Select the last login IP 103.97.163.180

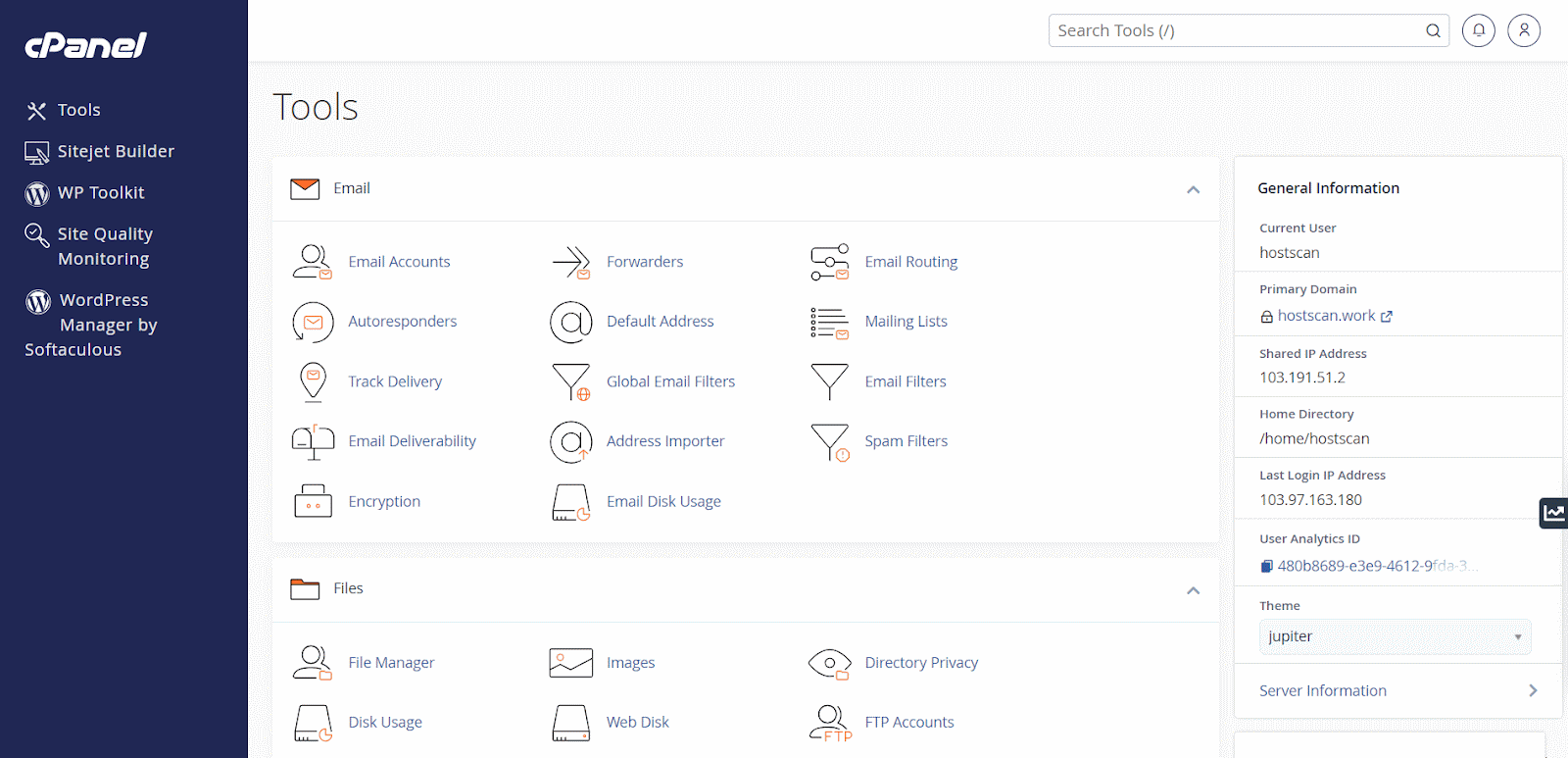tap(1310, 500)
